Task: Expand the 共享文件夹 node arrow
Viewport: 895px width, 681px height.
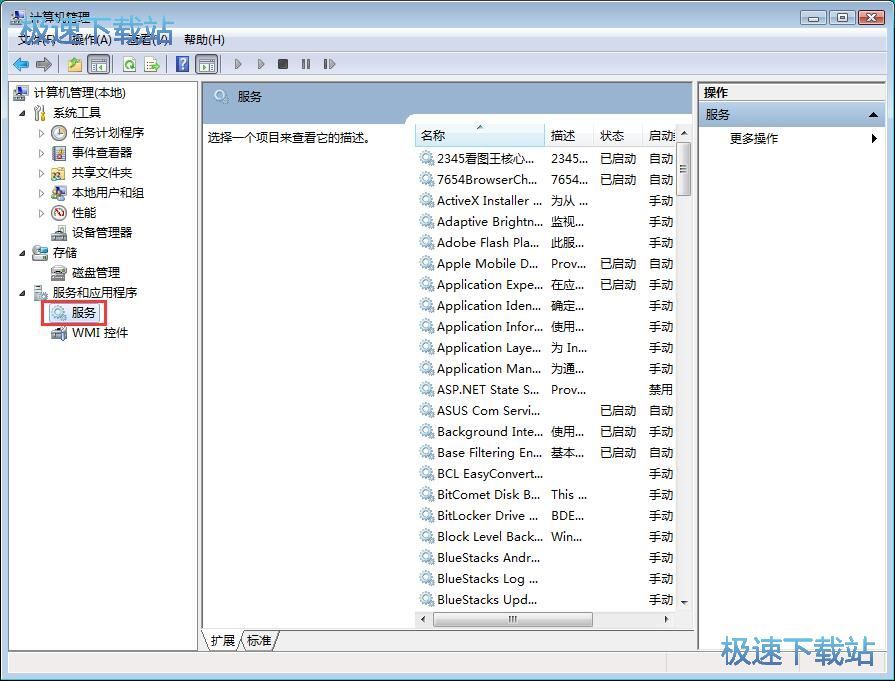Action: tap(41, 173)
